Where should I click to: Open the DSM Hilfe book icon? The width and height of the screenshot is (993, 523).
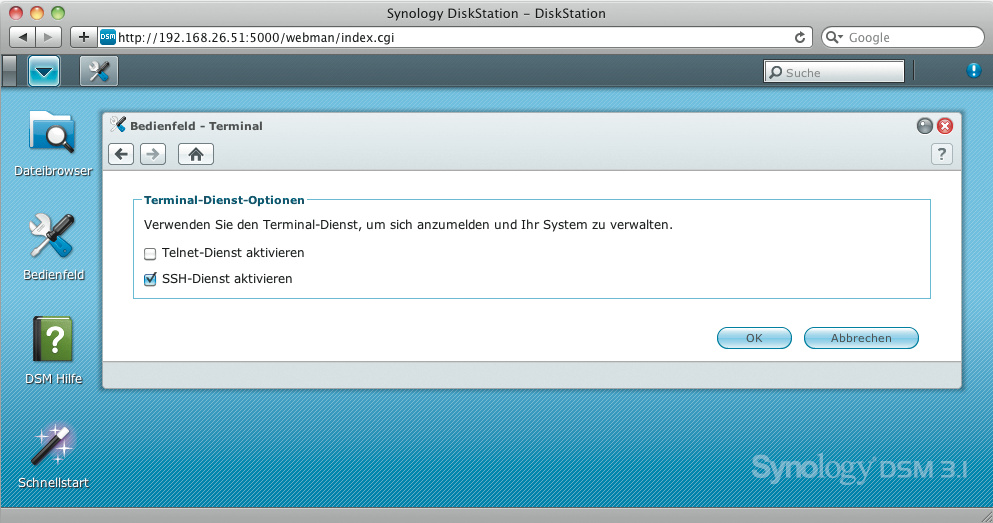click(x=53, y=339)
